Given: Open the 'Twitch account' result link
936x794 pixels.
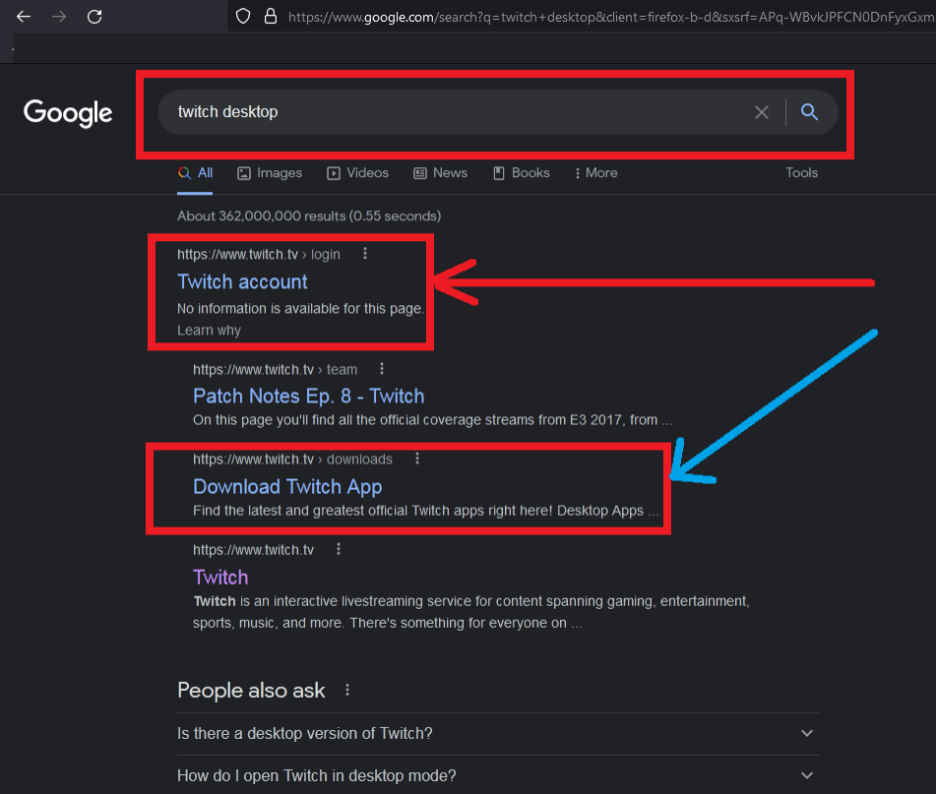Looking at the screenshot, I should [x=242, y=282].
